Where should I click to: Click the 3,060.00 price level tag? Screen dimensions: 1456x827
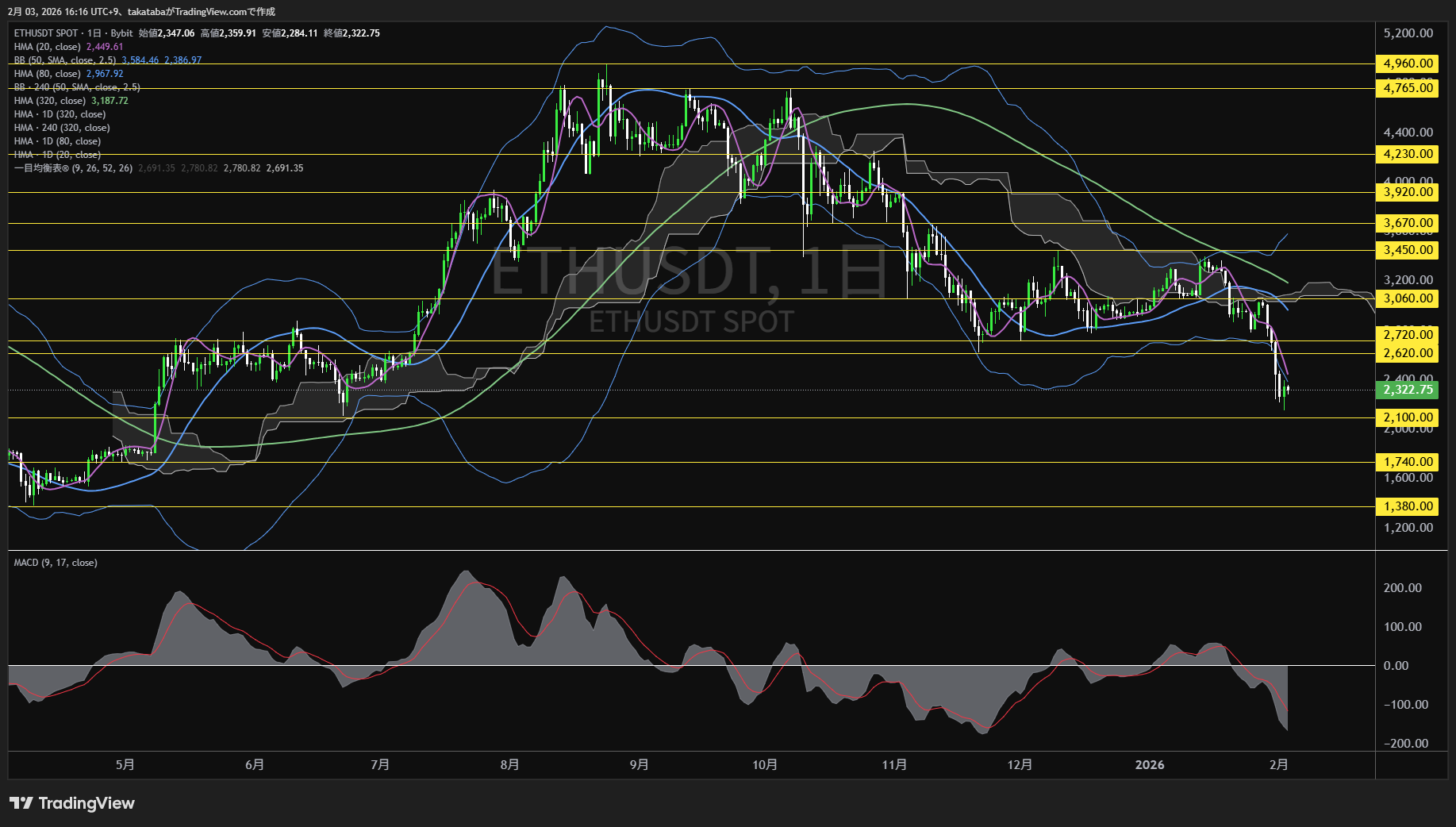(x=1408, y=298)
